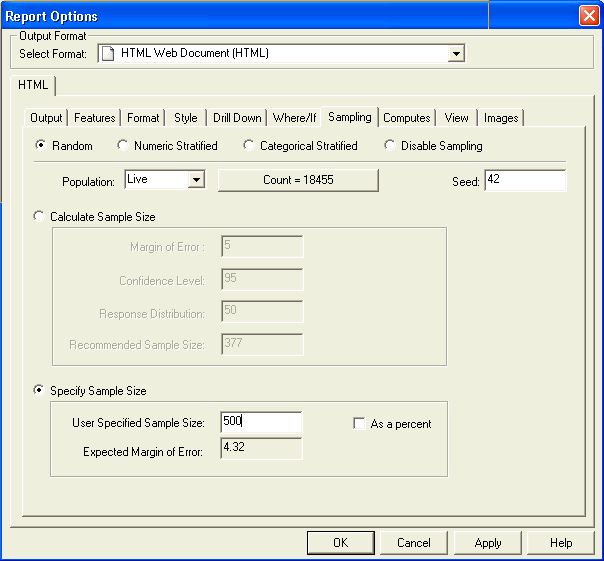Open the Sampling tab
The image size is (604, 561).
tap(350, 117)
